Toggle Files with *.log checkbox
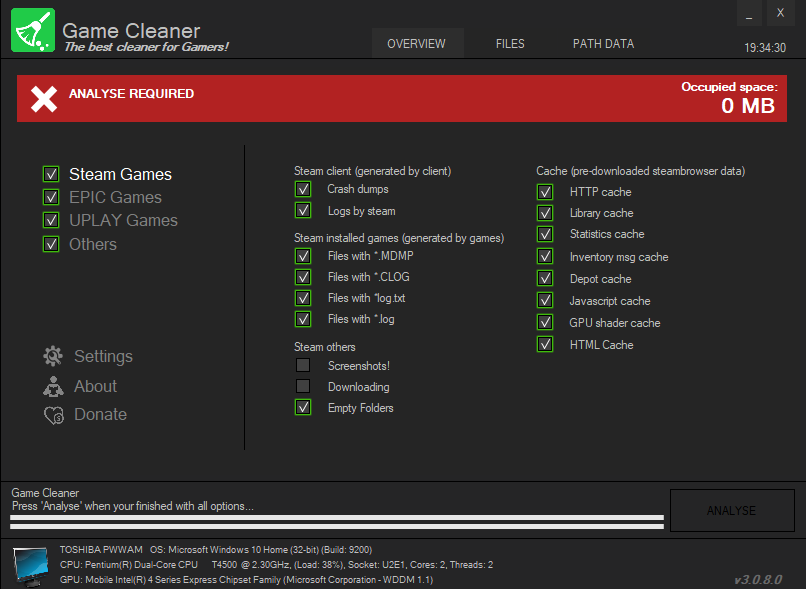Image resolution: width=806 pixels, height=589 pixels. pyautogui.click(x=303, y=319)
